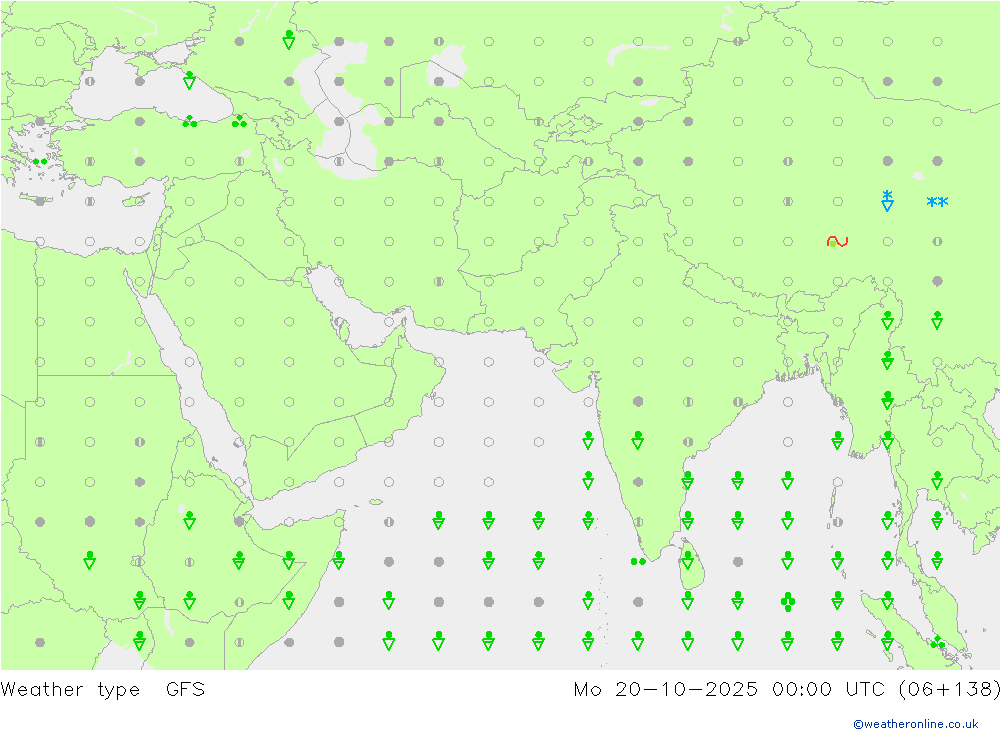1000x733 pixels.
Task: Click the shower symbol over the Black Sea
Action: click(189, 80)
